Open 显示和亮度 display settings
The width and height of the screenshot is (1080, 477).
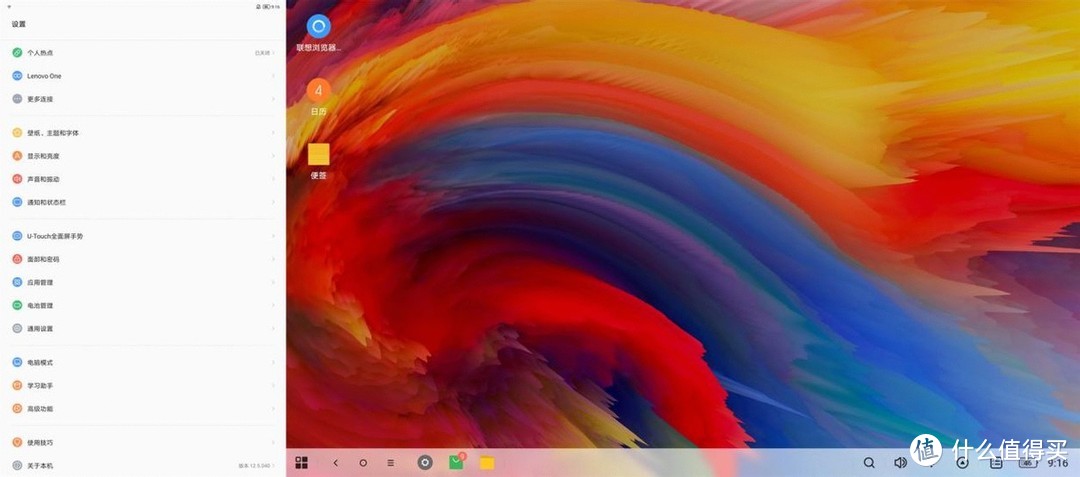[x=43, y=156]
